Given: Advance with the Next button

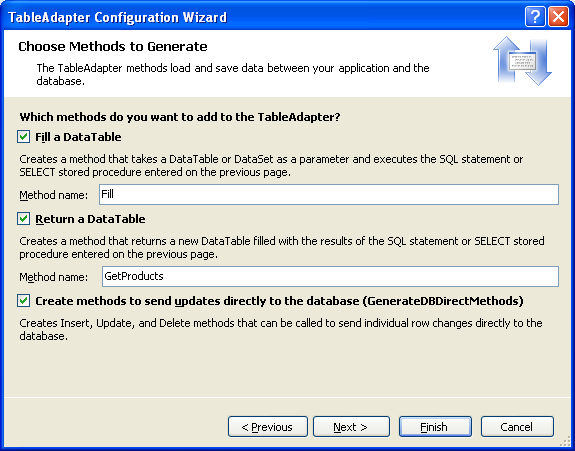Looking at the screenshot, I should 351,426.
